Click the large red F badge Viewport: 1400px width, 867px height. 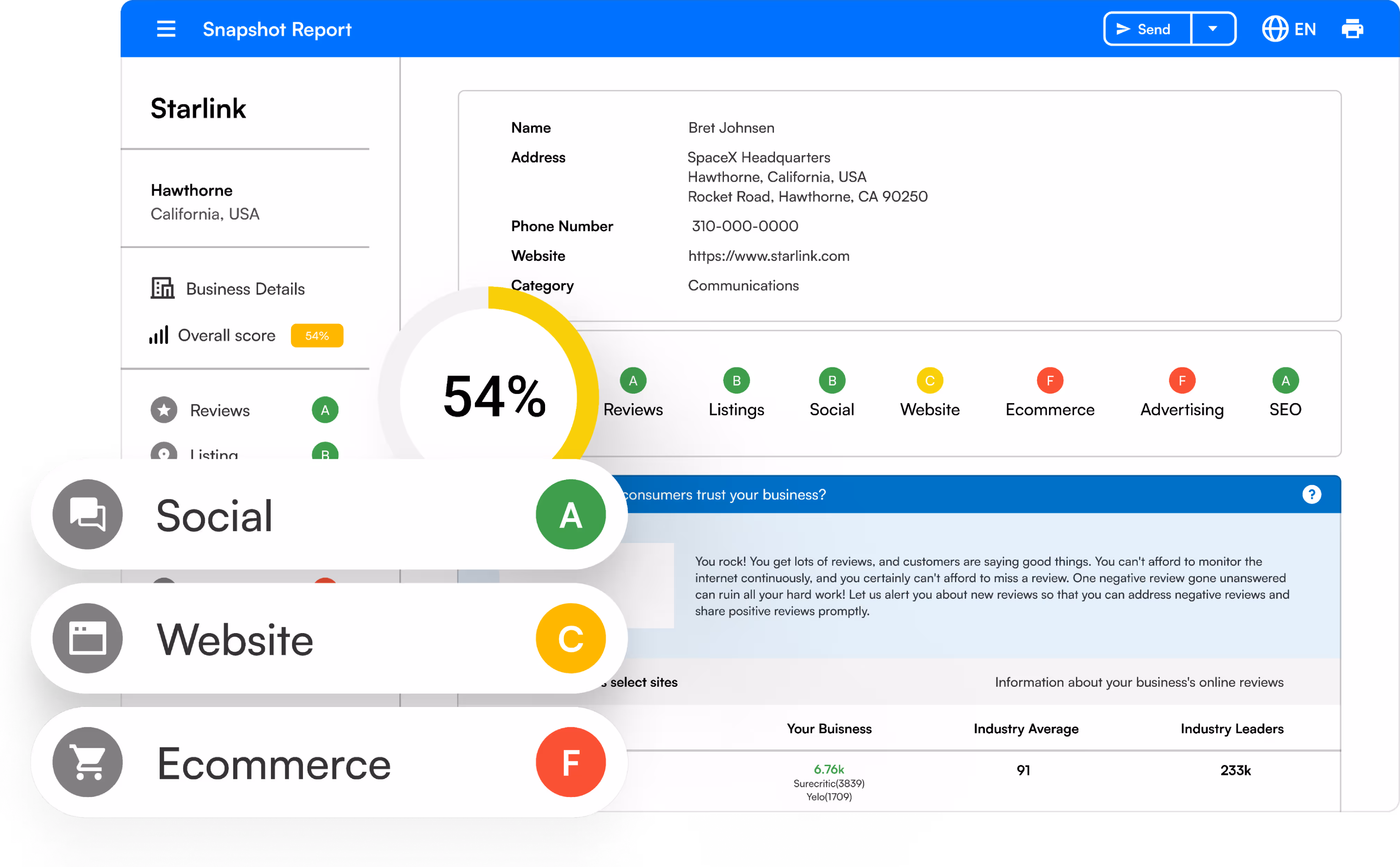tap(571, 762)
